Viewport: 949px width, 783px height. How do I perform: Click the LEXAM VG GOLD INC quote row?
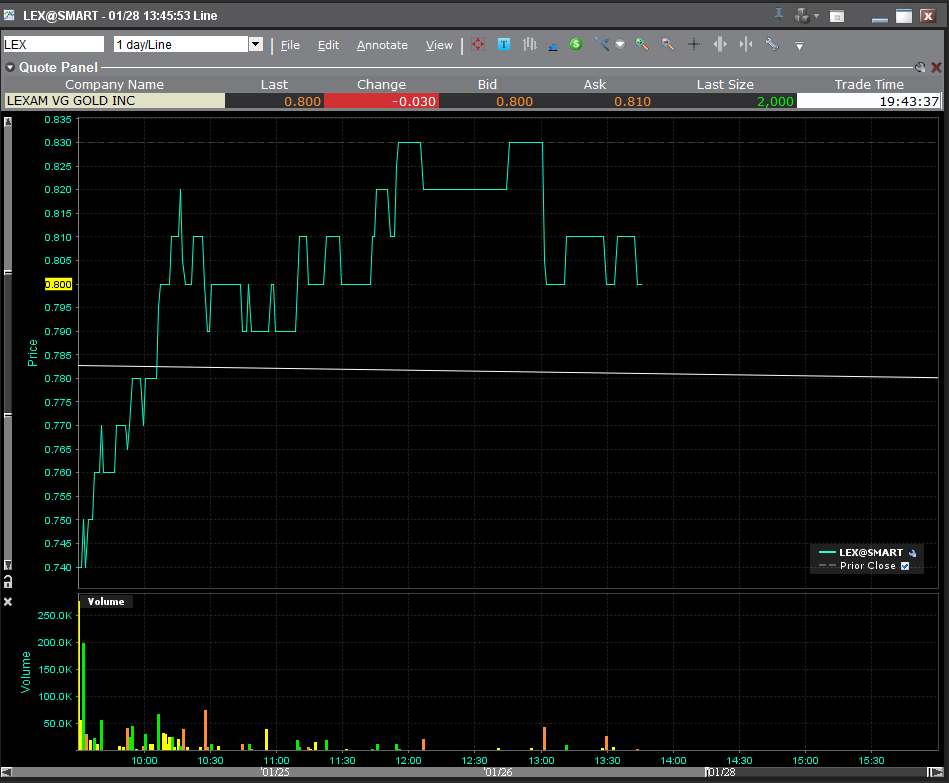pos(115,101)
